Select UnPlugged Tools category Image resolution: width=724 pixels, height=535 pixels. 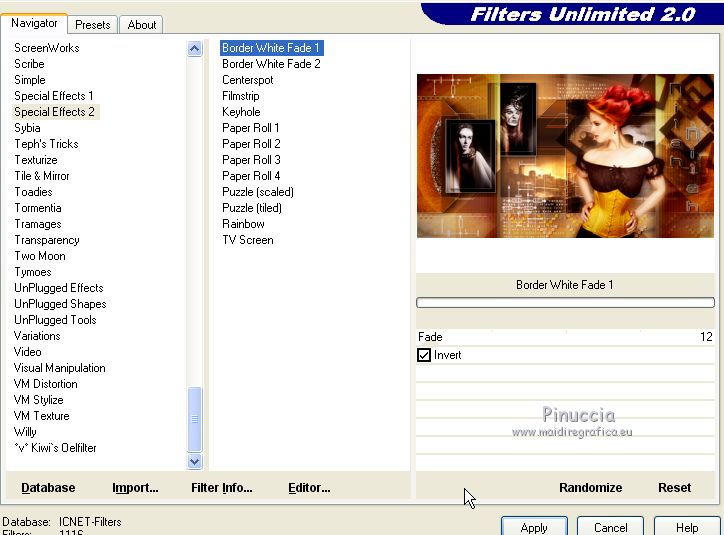click(55, 320)
